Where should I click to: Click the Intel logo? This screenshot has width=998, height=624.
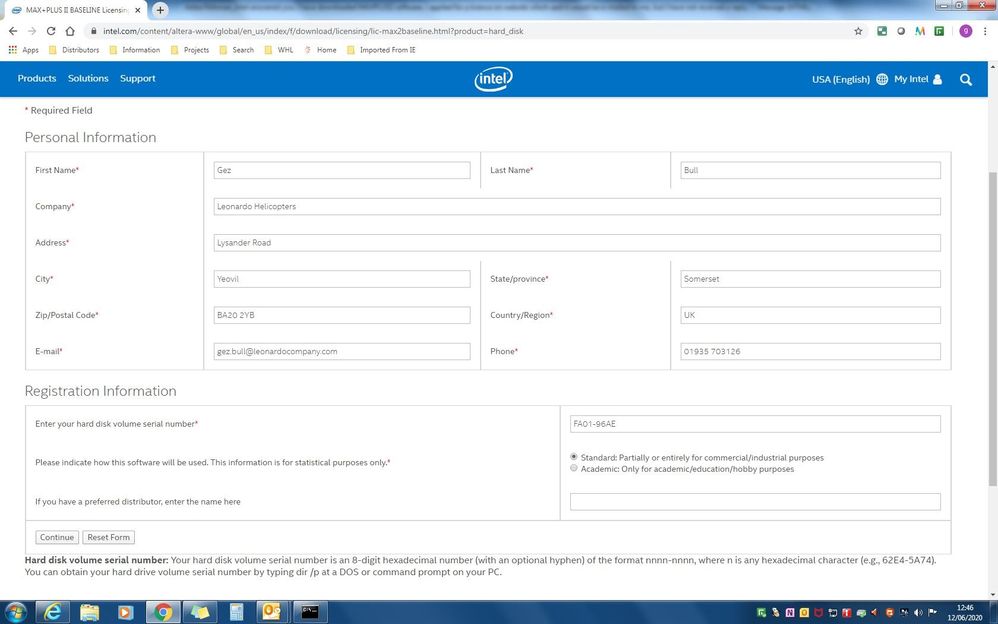coord(493,79)
